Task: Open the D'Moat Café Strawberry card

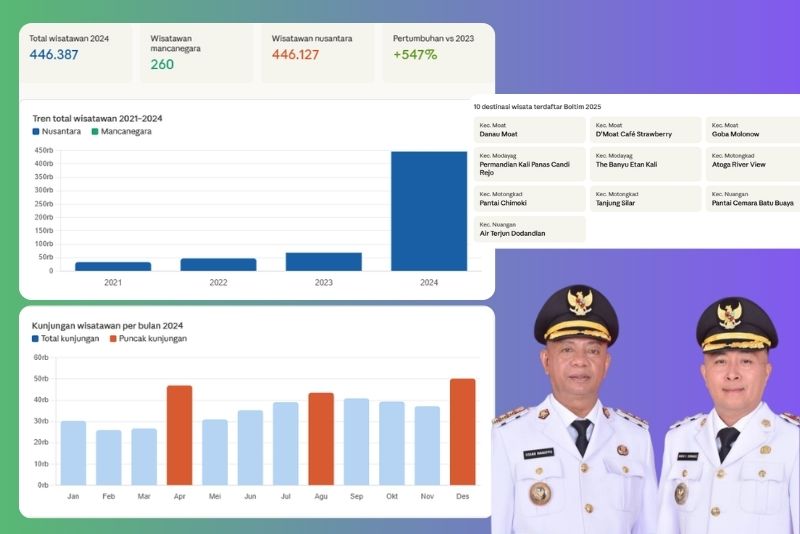Action: 645,130
